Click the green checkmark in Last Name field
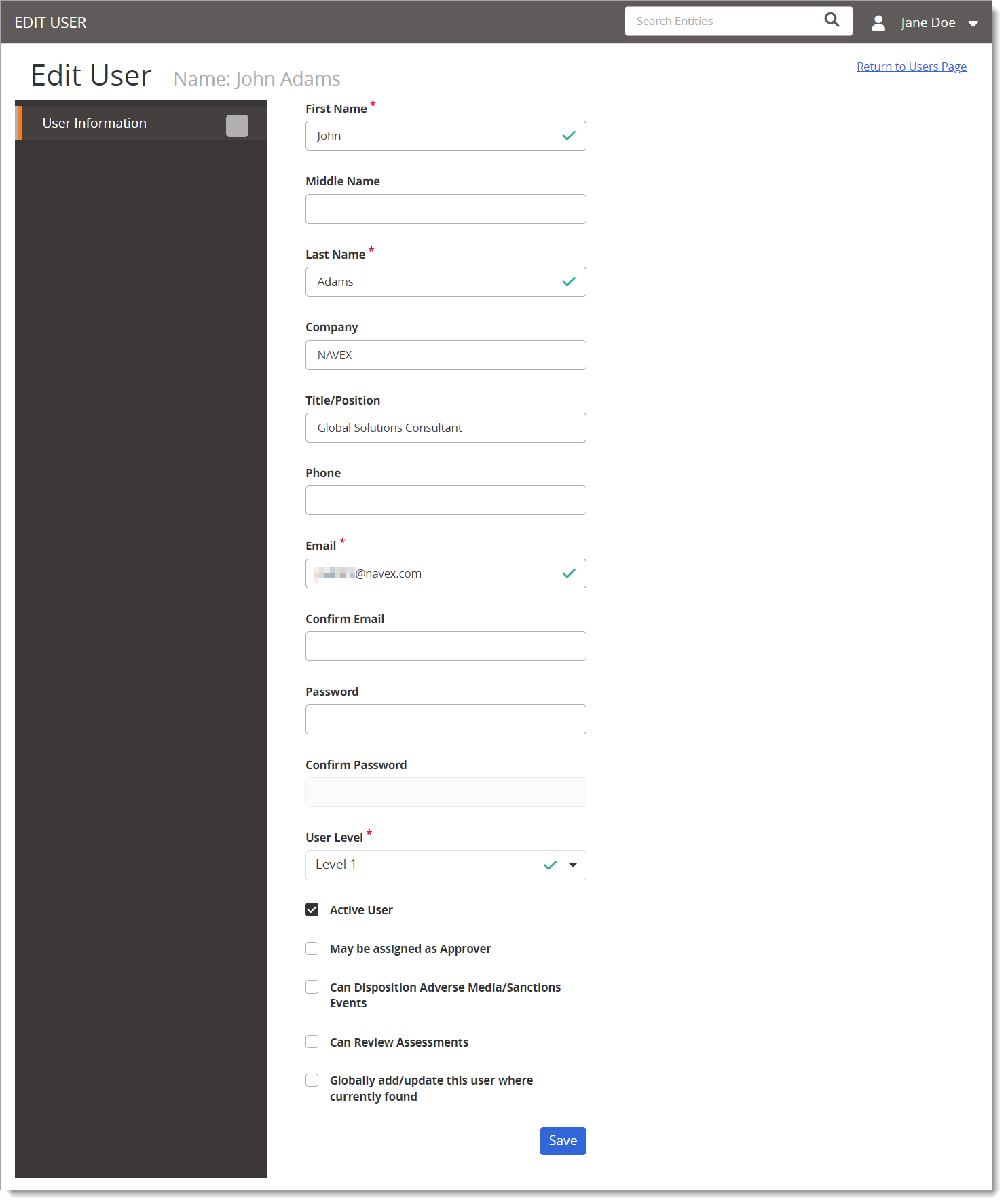 pyautogui.click(x=569, y=282)
